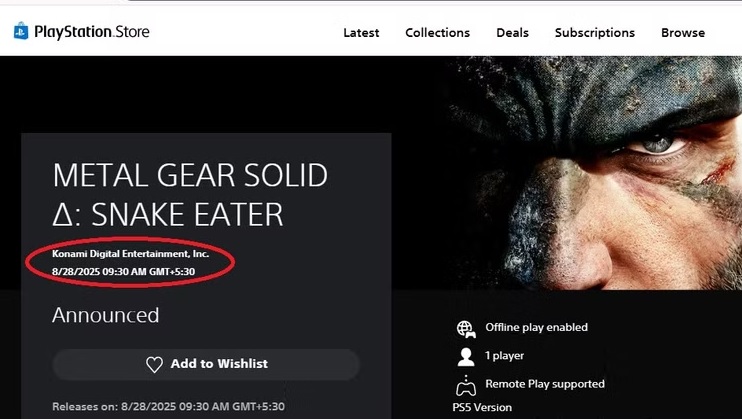Open the Collections navigation tab
The width and height of the screenshot is (742, 419).
[437, 33]
